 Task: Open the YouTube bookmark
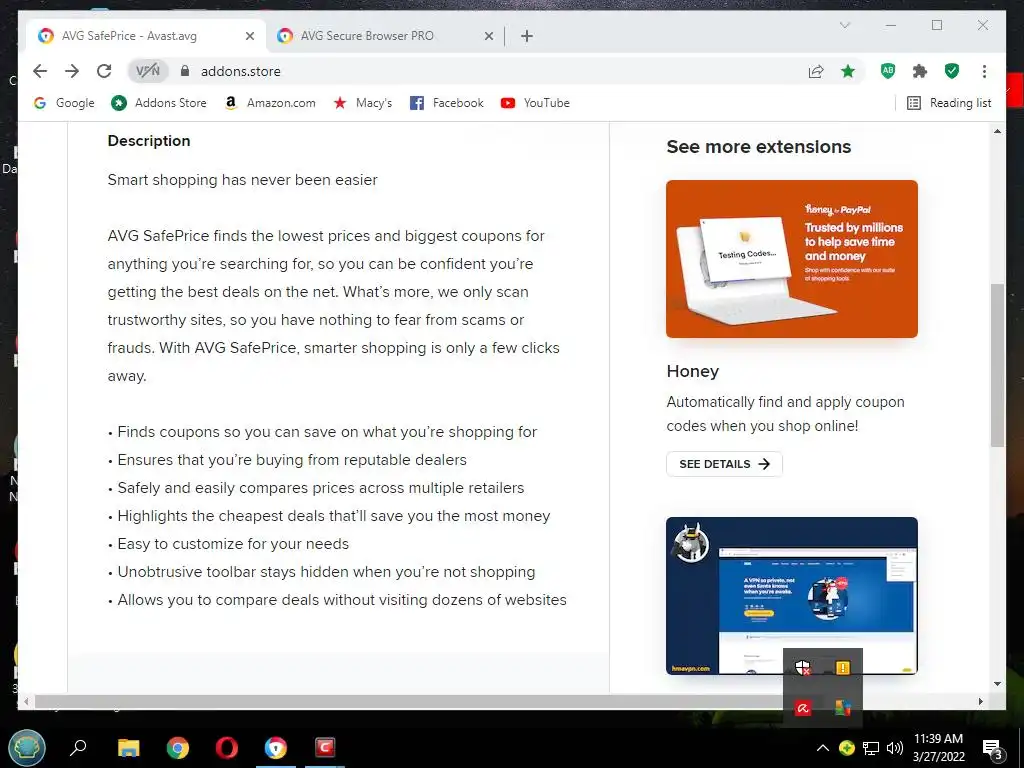click(536, 103)
